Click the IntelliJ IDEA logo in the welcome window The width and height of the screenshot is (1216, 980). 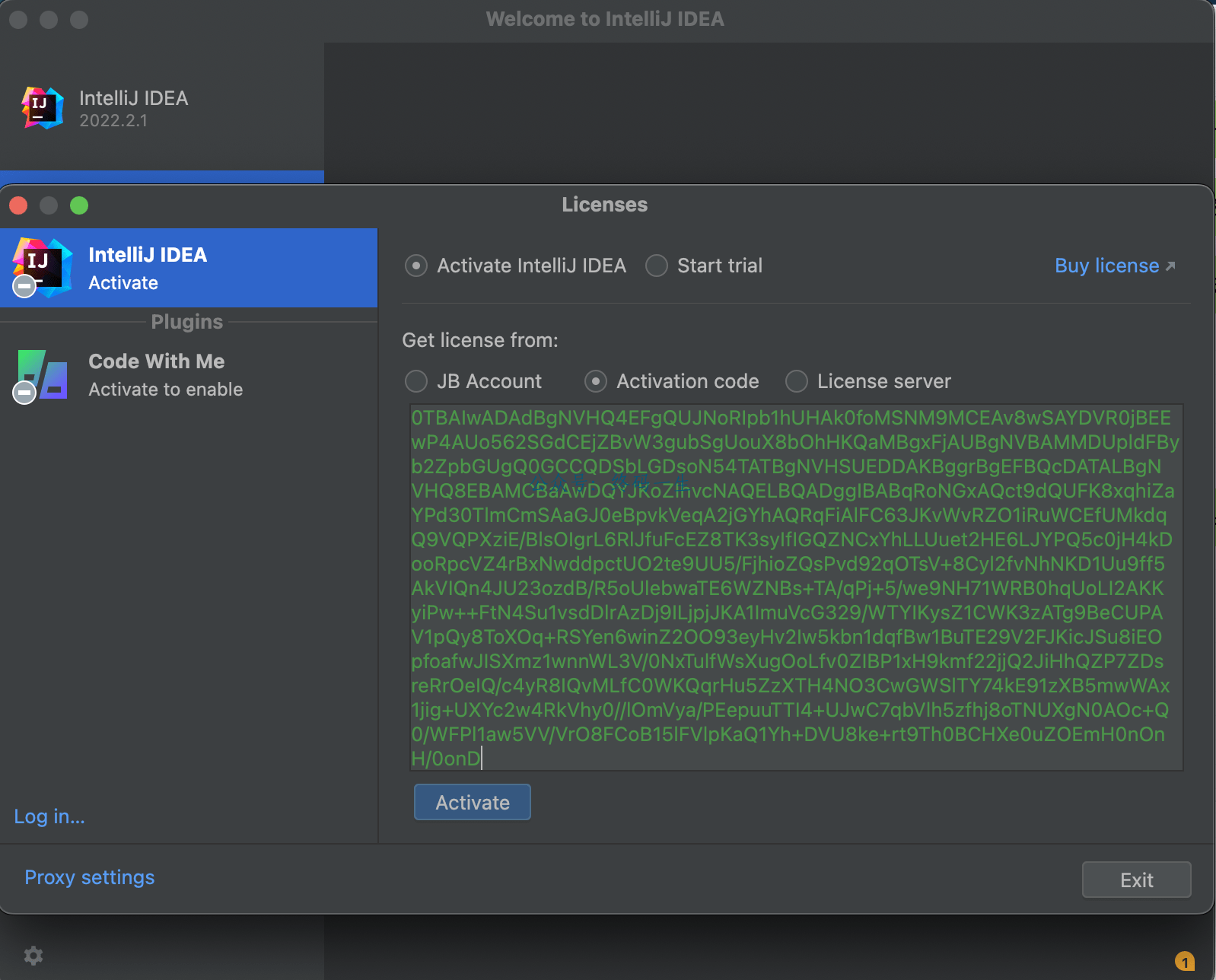click(43, 108)
